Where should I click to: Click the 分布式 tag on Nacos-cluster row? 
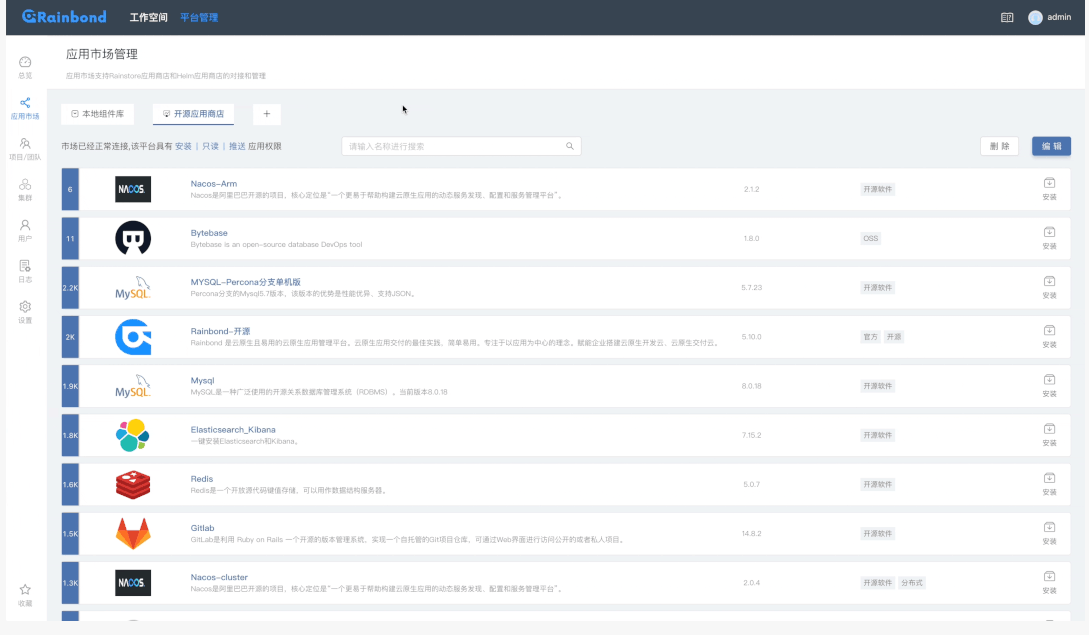912,583
